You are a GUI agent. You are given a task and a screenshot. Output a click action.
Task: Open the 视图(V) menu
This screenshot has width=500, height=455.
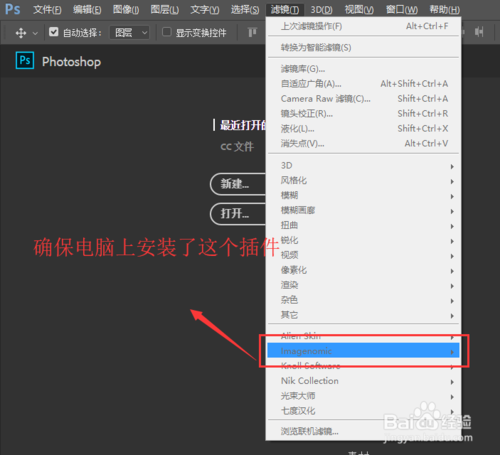(359, 10)
